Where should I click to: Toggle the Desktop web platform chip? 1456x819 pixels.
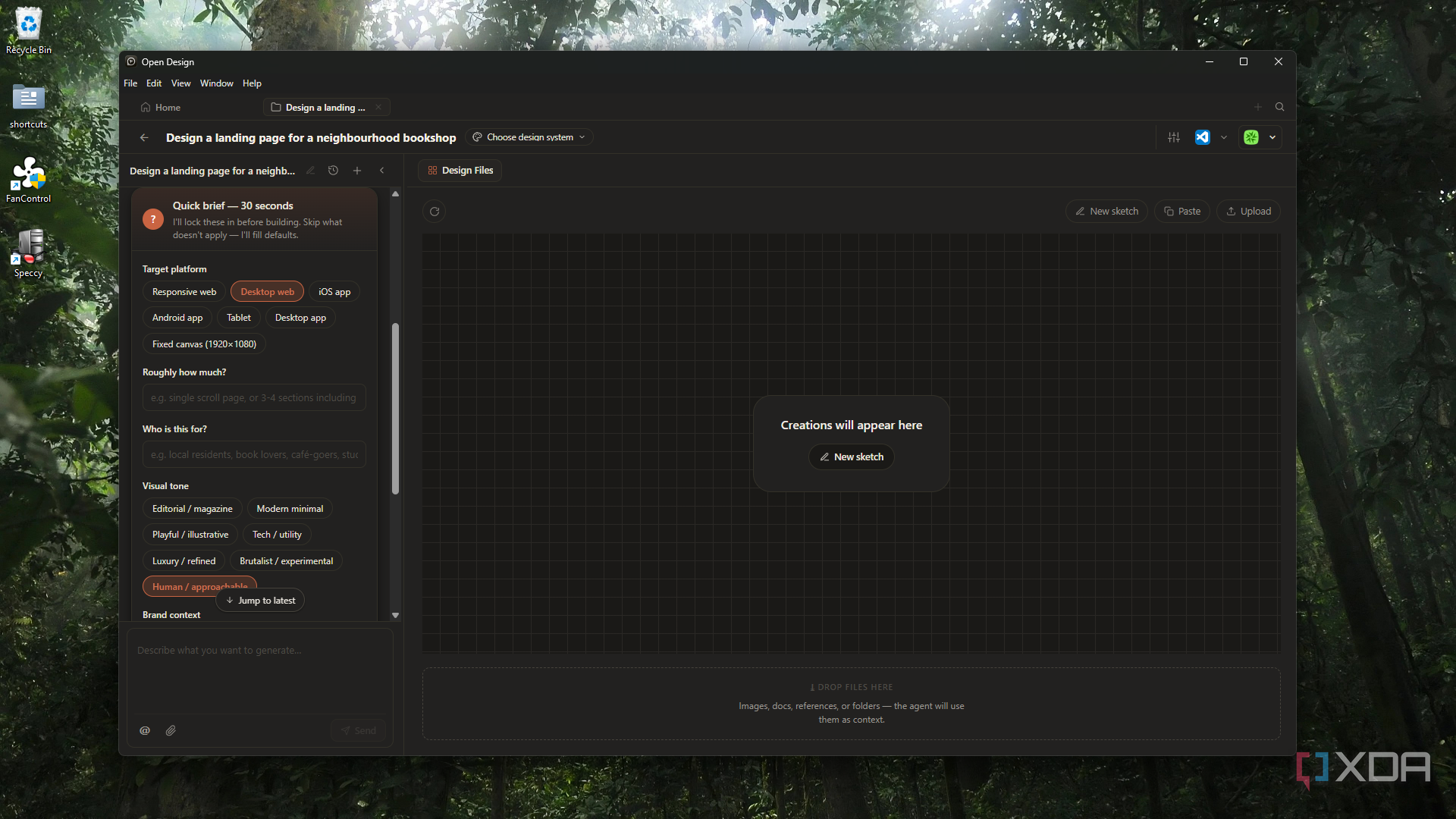coord(268,292)
